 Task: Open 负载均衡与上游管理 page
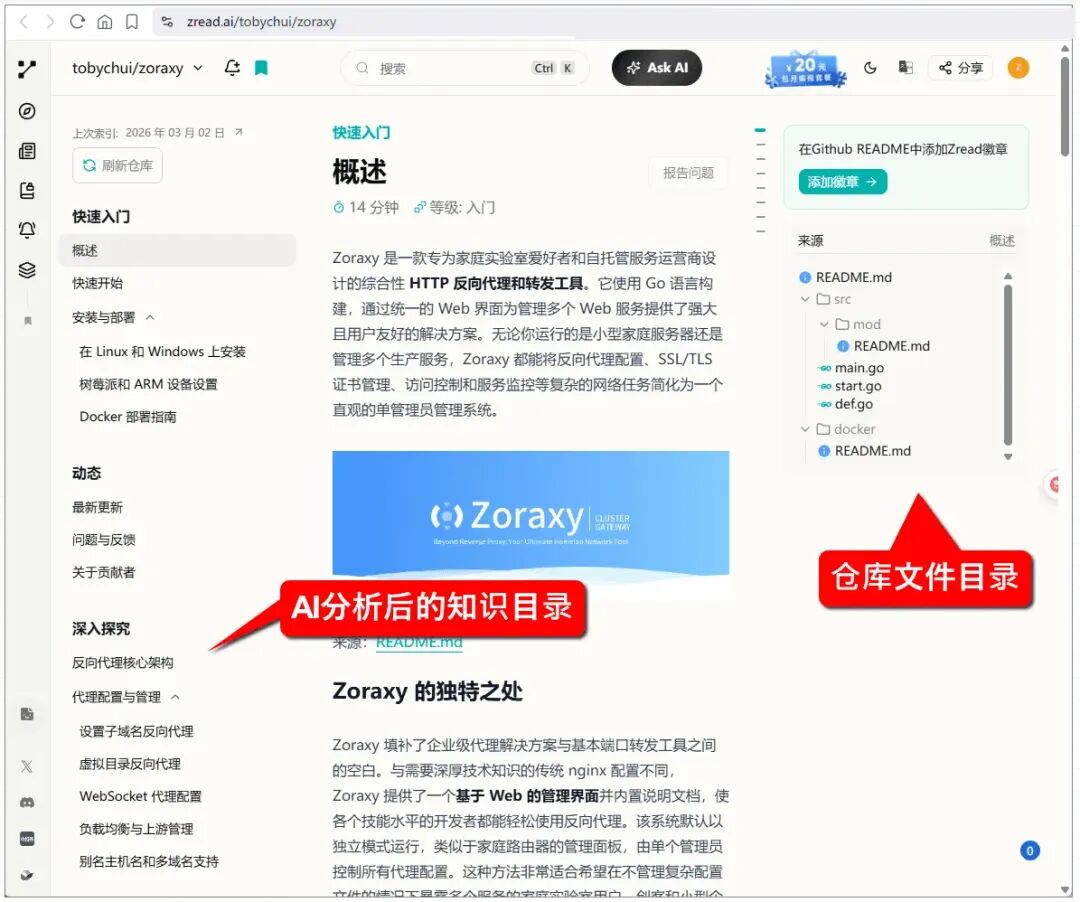(136, 829)
